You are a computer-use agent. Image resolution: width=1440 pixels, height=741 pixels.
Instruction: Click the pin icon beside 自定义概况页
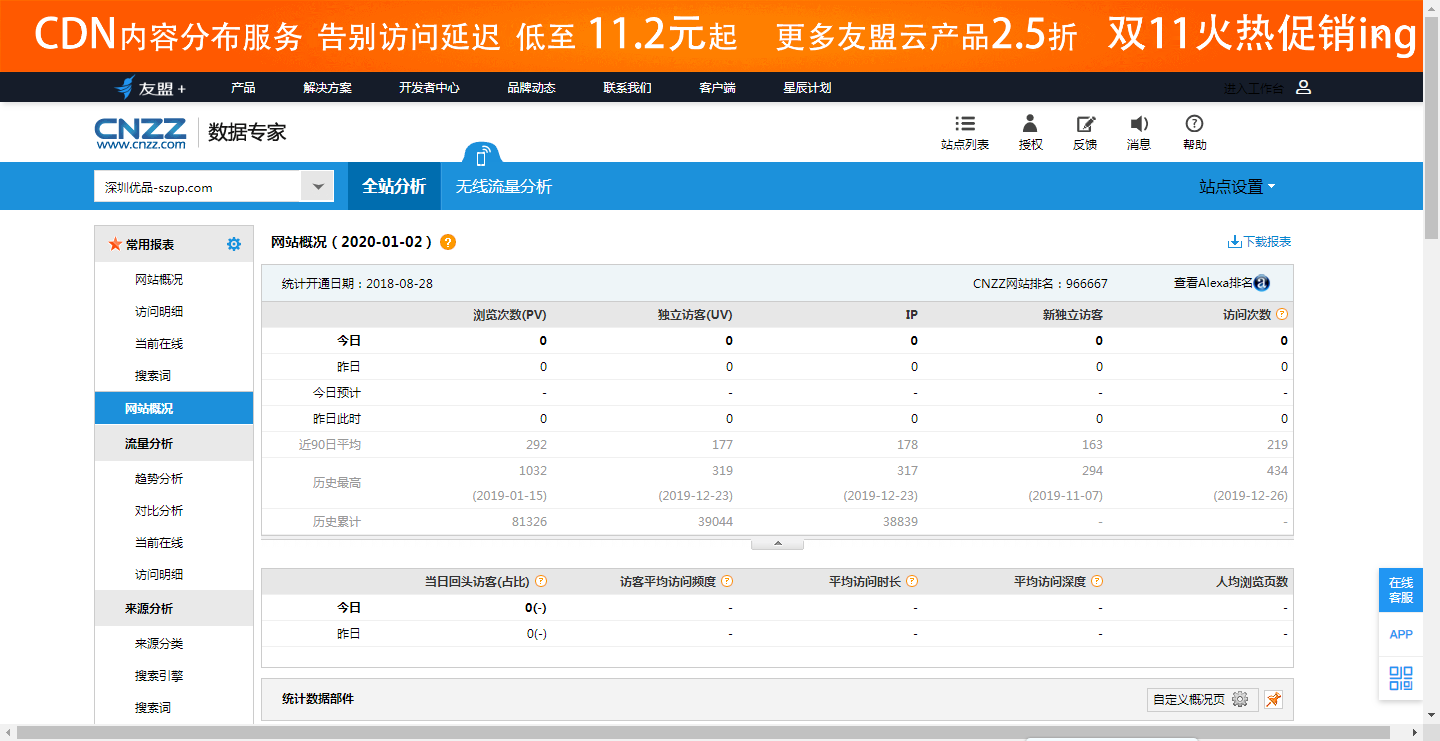pyautogui.click(x=1273, y=699)
